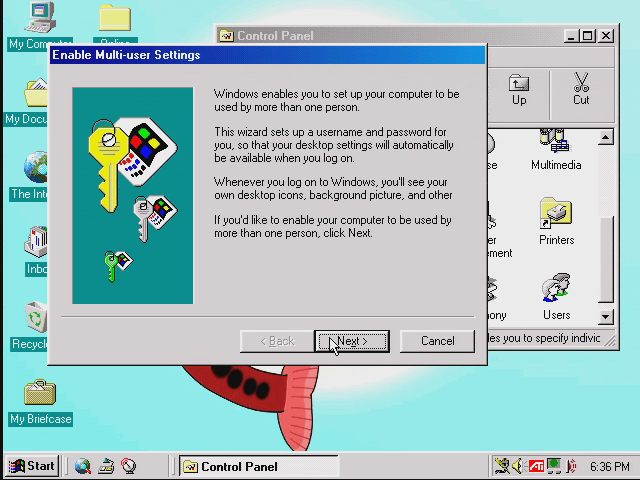Viewport: 640px width, 480px height.
Task: Maximize the Control Panel window
Action: point(587,36)
